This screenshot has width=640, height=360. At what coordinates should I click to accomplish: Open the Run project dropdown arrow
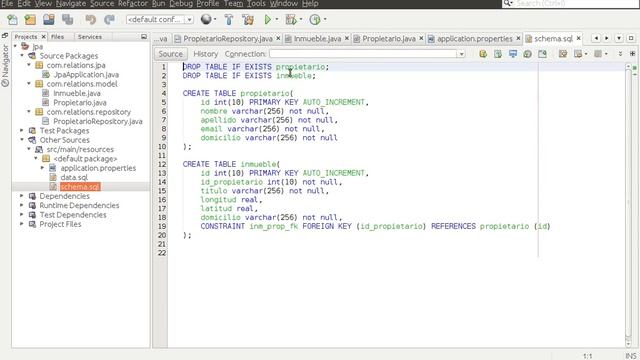[277, 19]
